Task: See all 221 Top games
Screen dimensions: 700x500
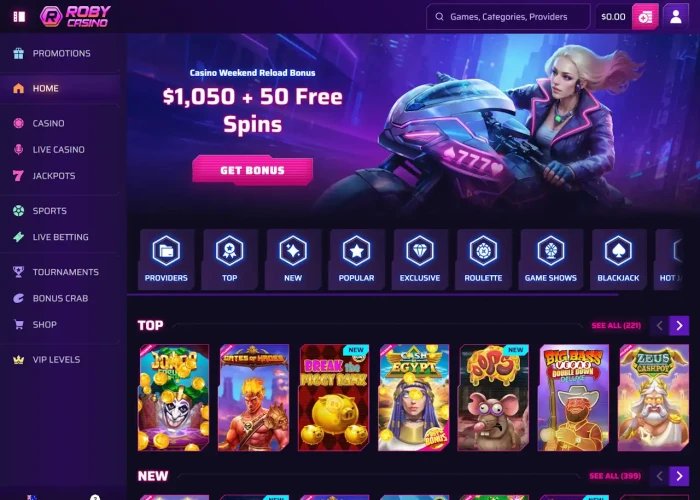Action: [x=616, y=325]
